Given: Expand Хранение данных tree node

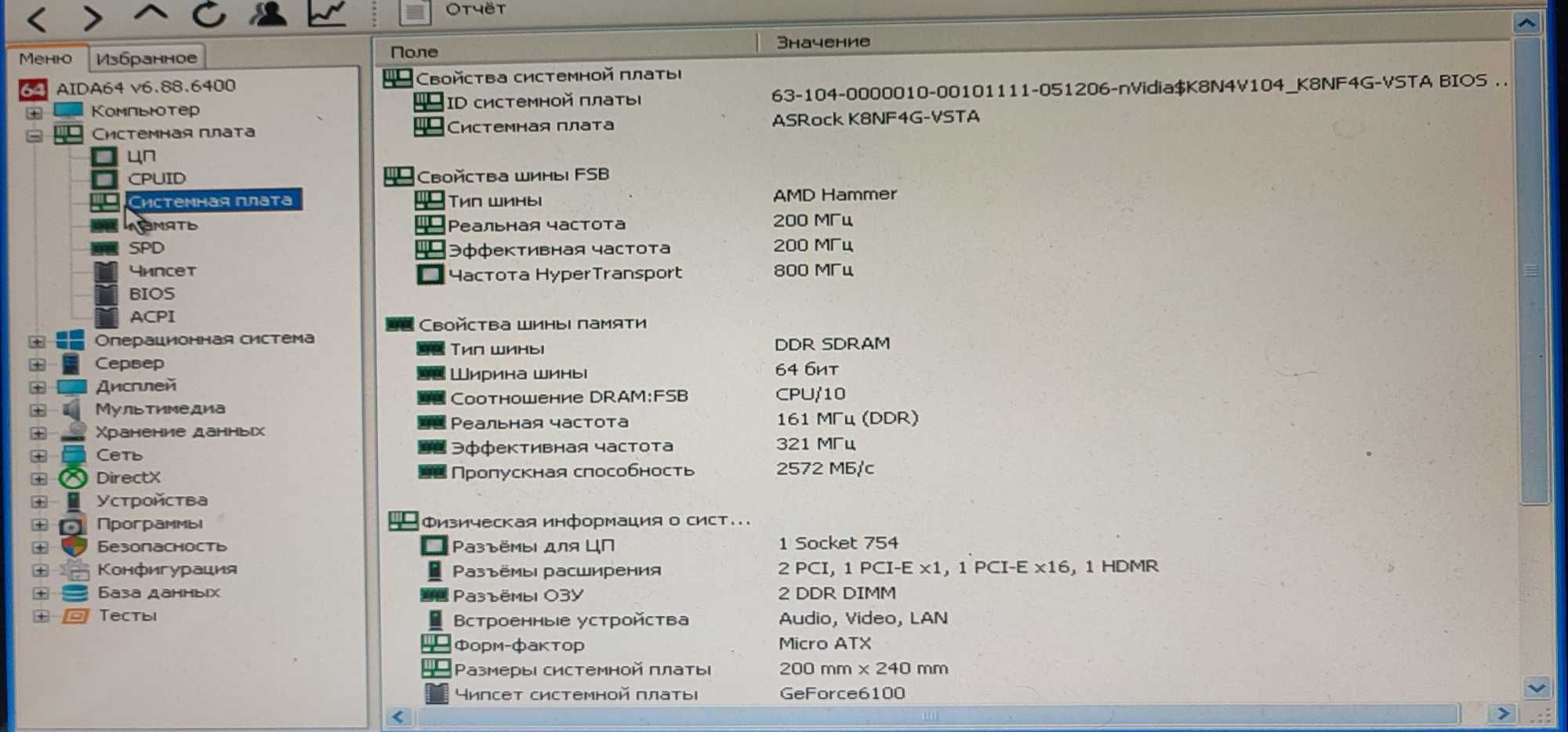Looking at the screenshot, I should [x=38, y=433].
